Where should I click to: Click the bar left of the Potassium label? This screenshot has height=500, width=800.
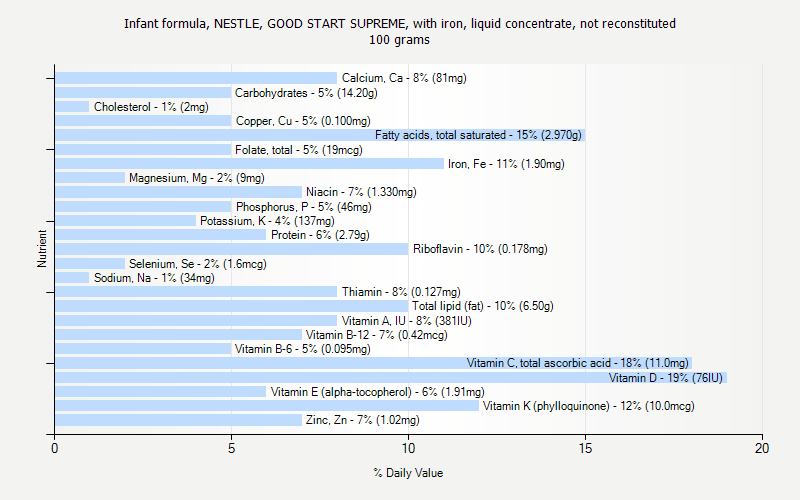pos(126,221)
